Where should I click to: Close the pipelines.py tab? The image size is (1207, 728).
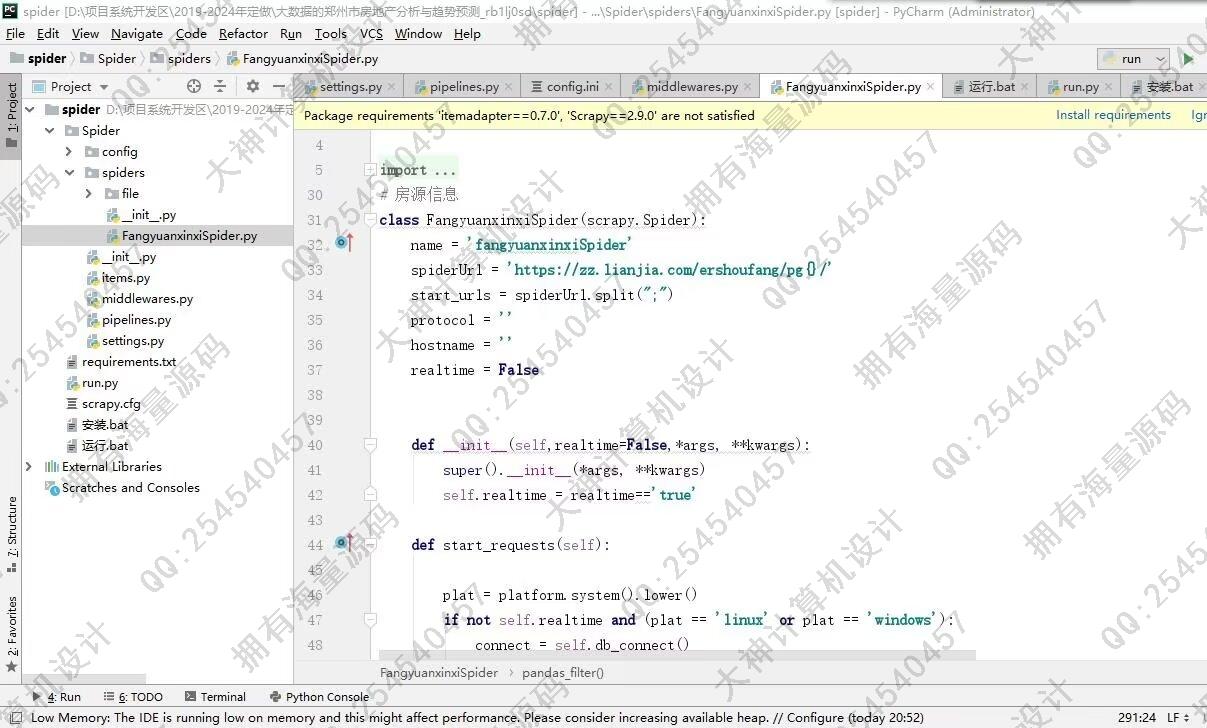coord(510,88)
